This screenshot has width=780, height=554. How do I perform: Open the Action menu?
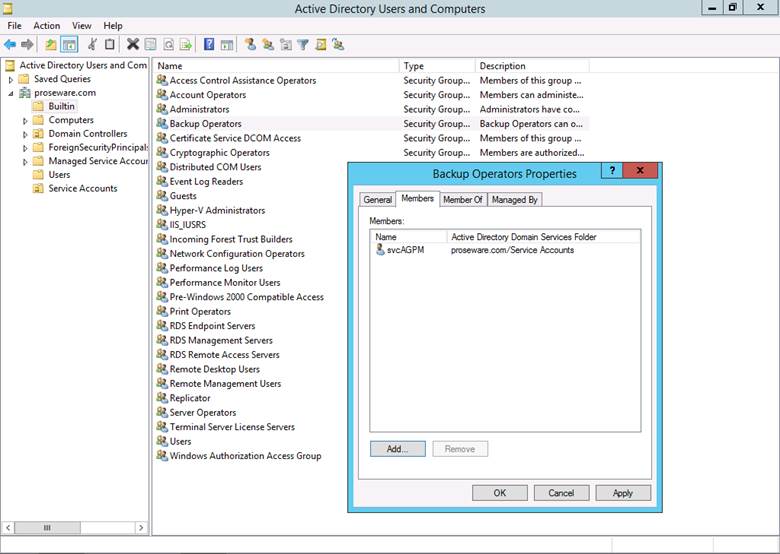[46, 25]
